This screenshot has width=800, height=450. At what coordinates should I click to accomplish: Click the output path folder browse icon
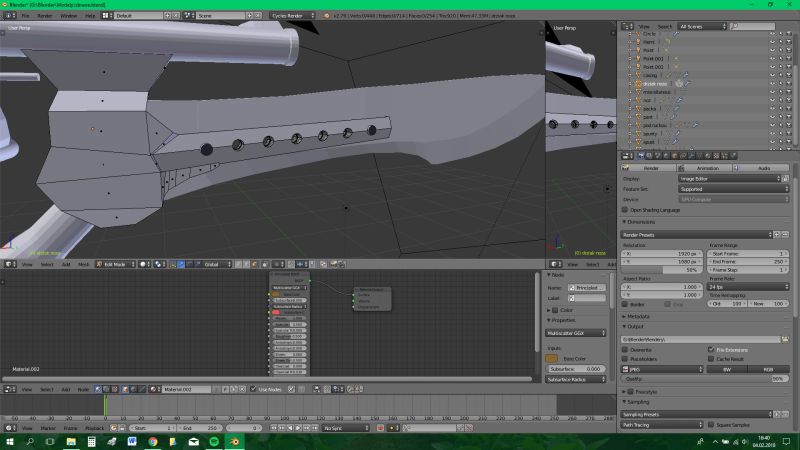tap(785, 339)
